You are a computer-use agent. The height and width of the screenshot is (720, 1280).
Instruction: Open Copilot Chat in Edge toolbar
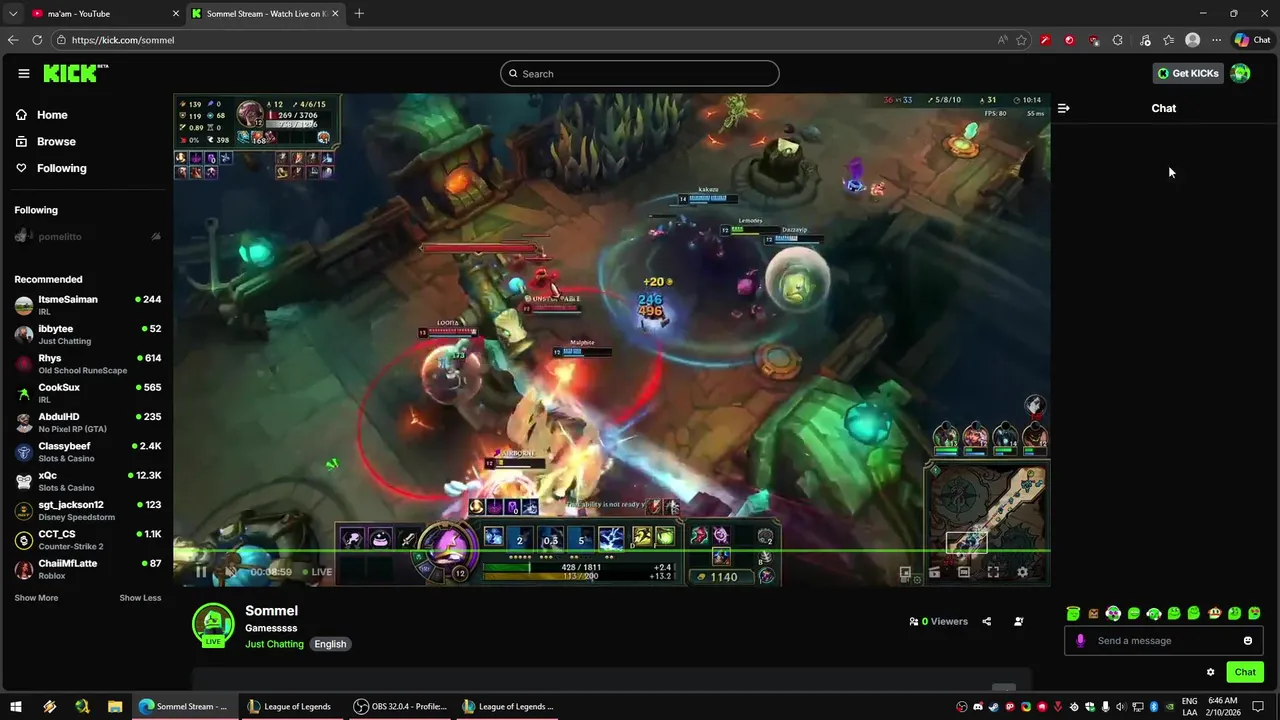point(1252,40)
